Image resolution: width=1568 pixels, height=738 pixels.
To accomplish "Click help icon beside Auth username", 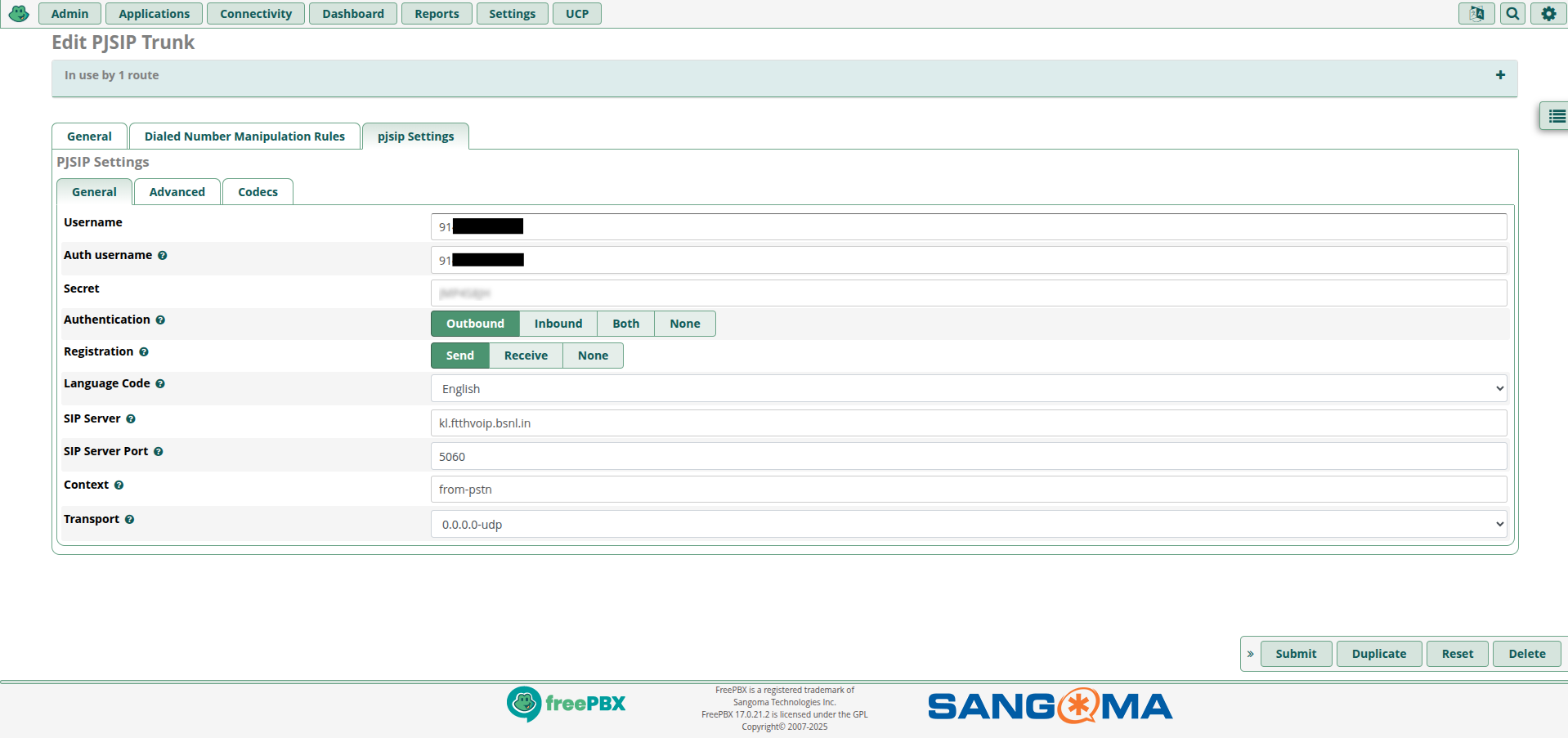I will click(163, 256).
